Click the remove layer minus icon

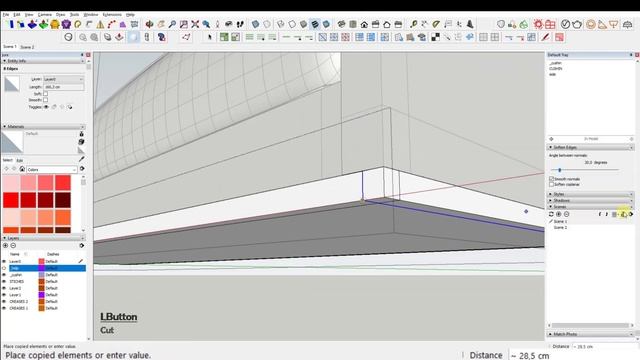tap(13, 246)
